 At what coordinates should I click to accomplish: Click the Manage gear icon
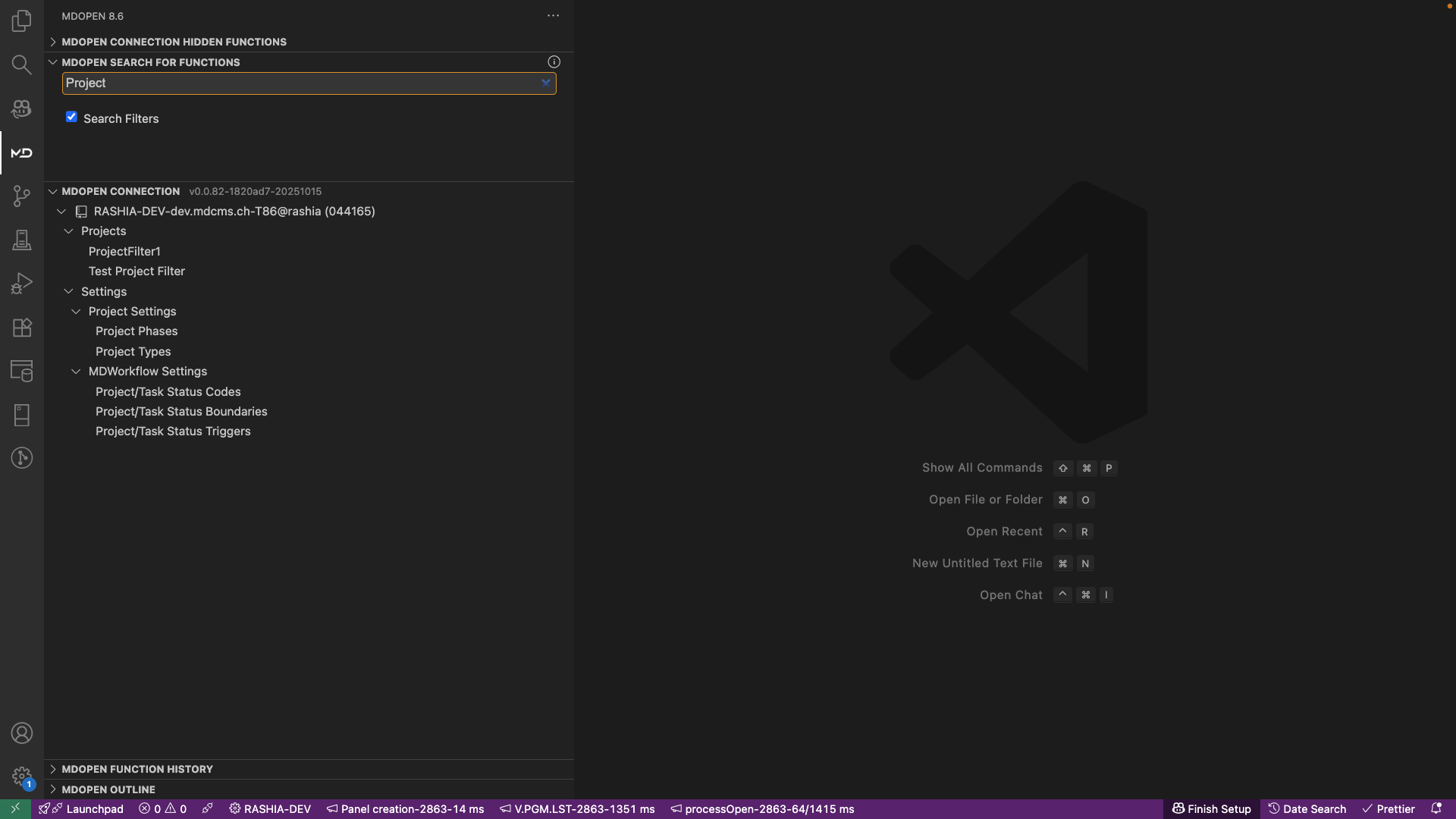(21, 776)
